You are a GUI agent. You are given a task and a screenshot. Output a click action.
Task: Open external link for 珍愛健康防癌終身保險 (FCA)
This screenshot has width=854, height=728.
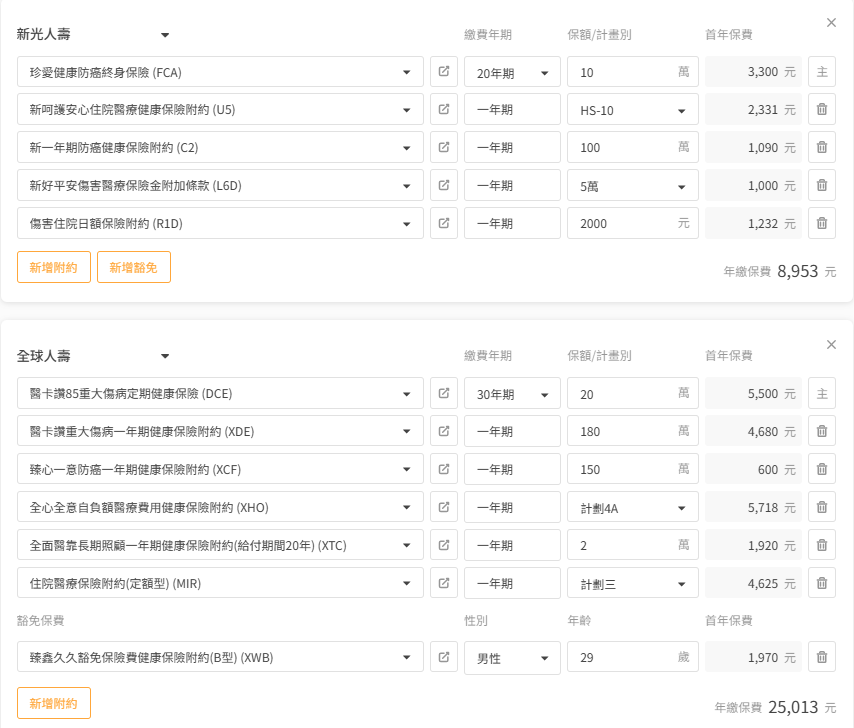coord(444,71)
